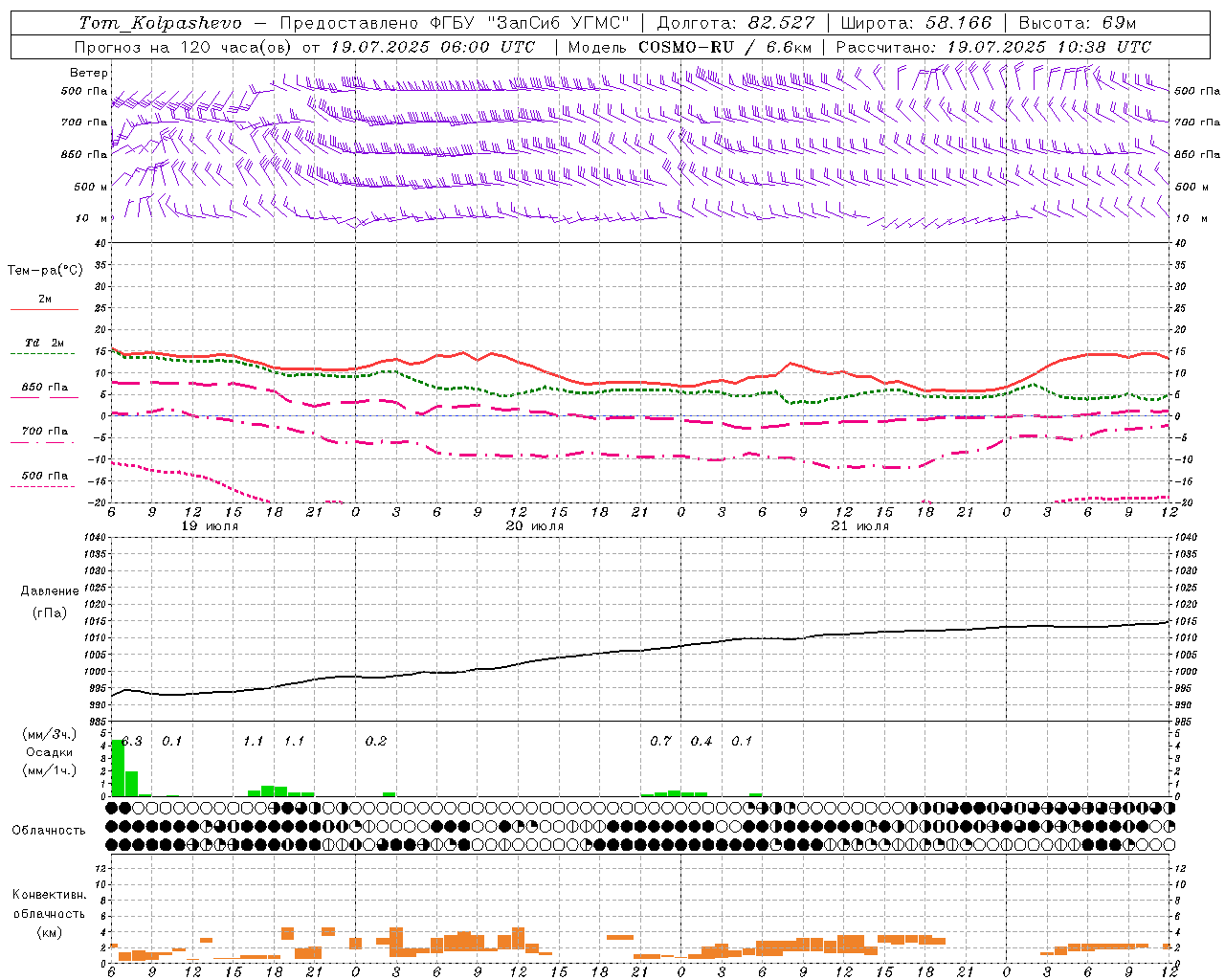Image resolution: width=1225 pixels, height=980 pixels.
Task: Click the precipitation value 0.7
Action: [660, 741]
